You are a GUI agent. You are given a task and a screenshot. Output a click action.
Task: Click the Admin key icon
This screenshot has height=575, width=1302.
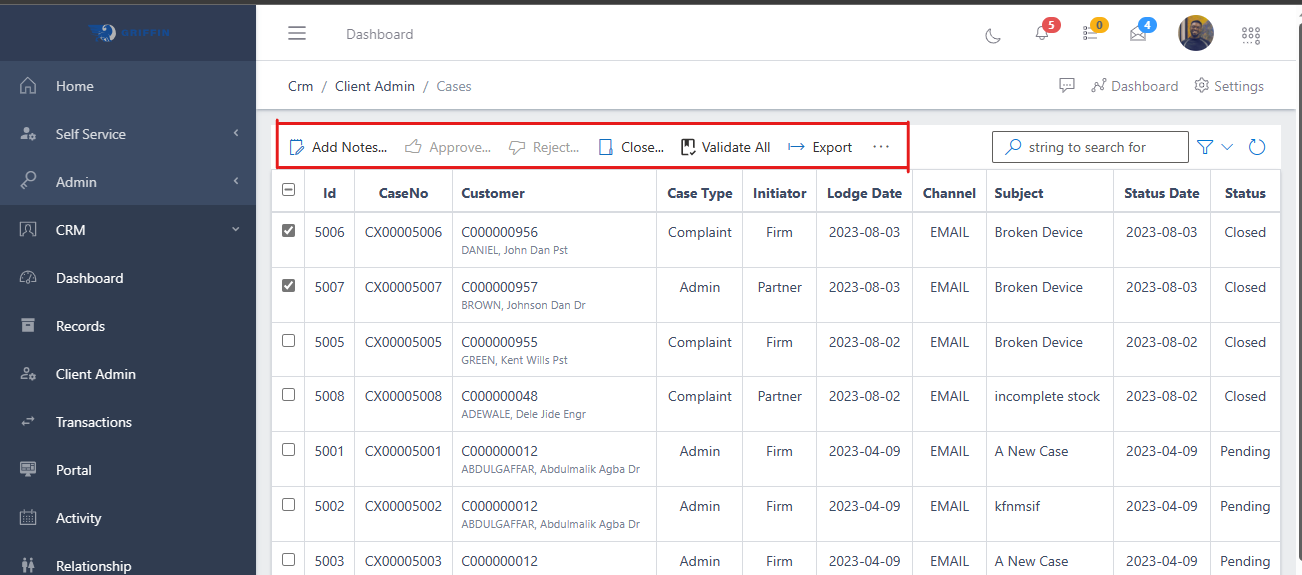pyautogui.click(x=28, y=181)
